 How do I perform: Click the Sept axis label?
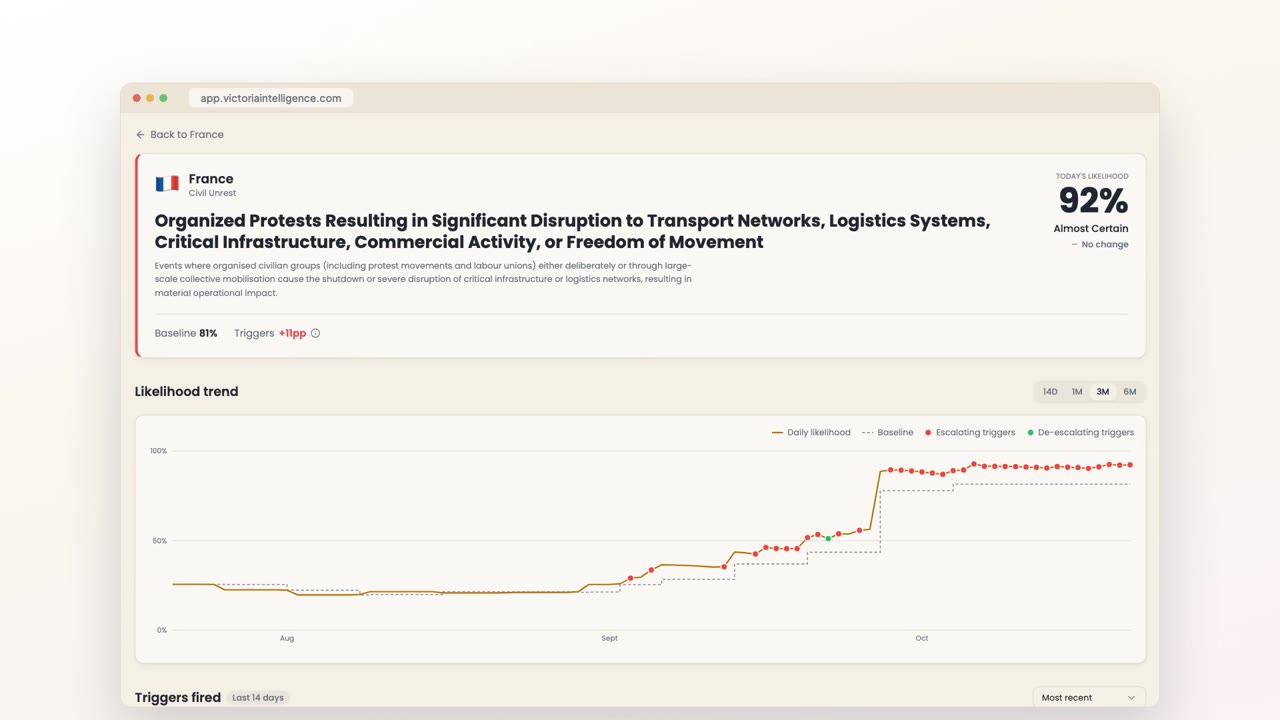[x=610, y=638]
